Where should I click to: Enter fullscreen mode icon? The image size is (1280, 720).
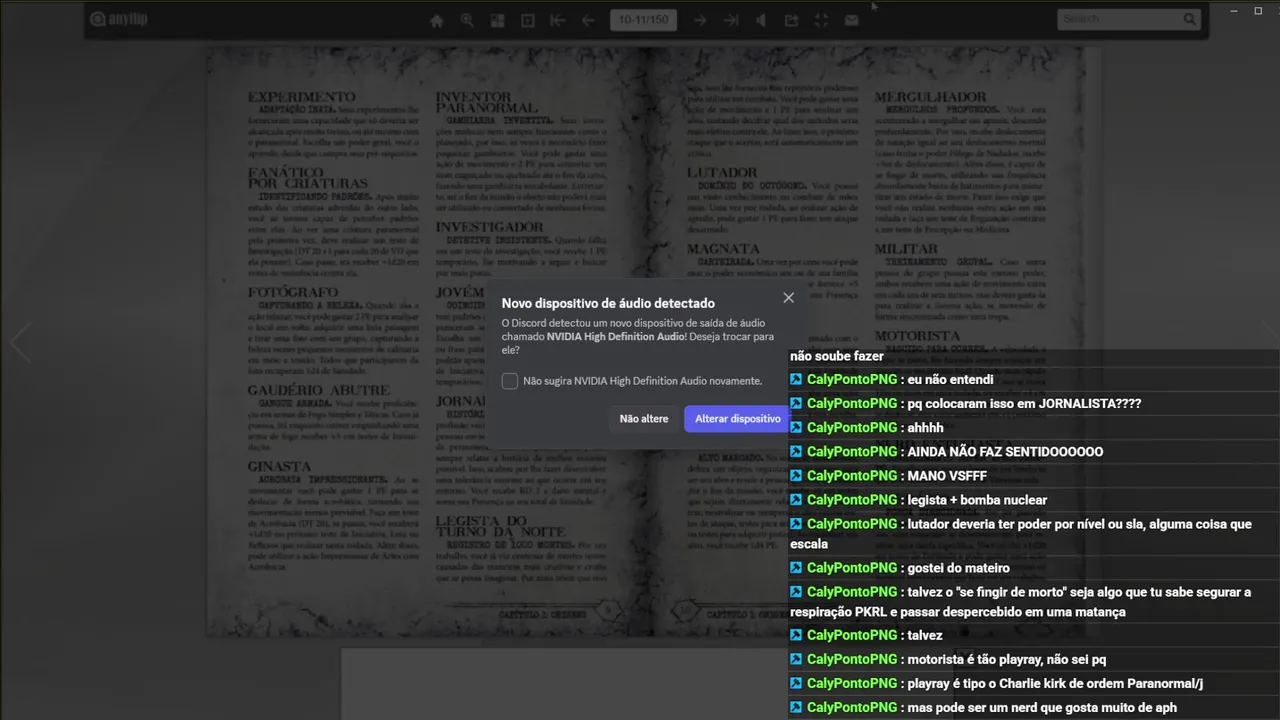(821, 20)
